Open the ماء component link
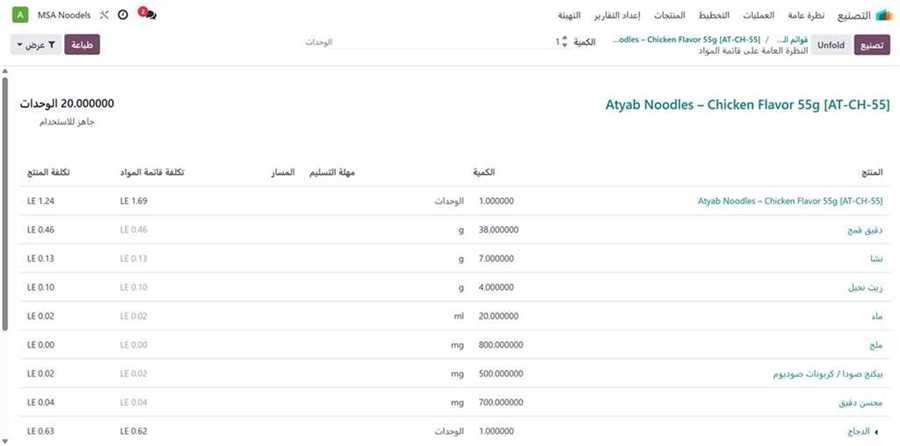900x446 pixels. [x=876, y=316]
